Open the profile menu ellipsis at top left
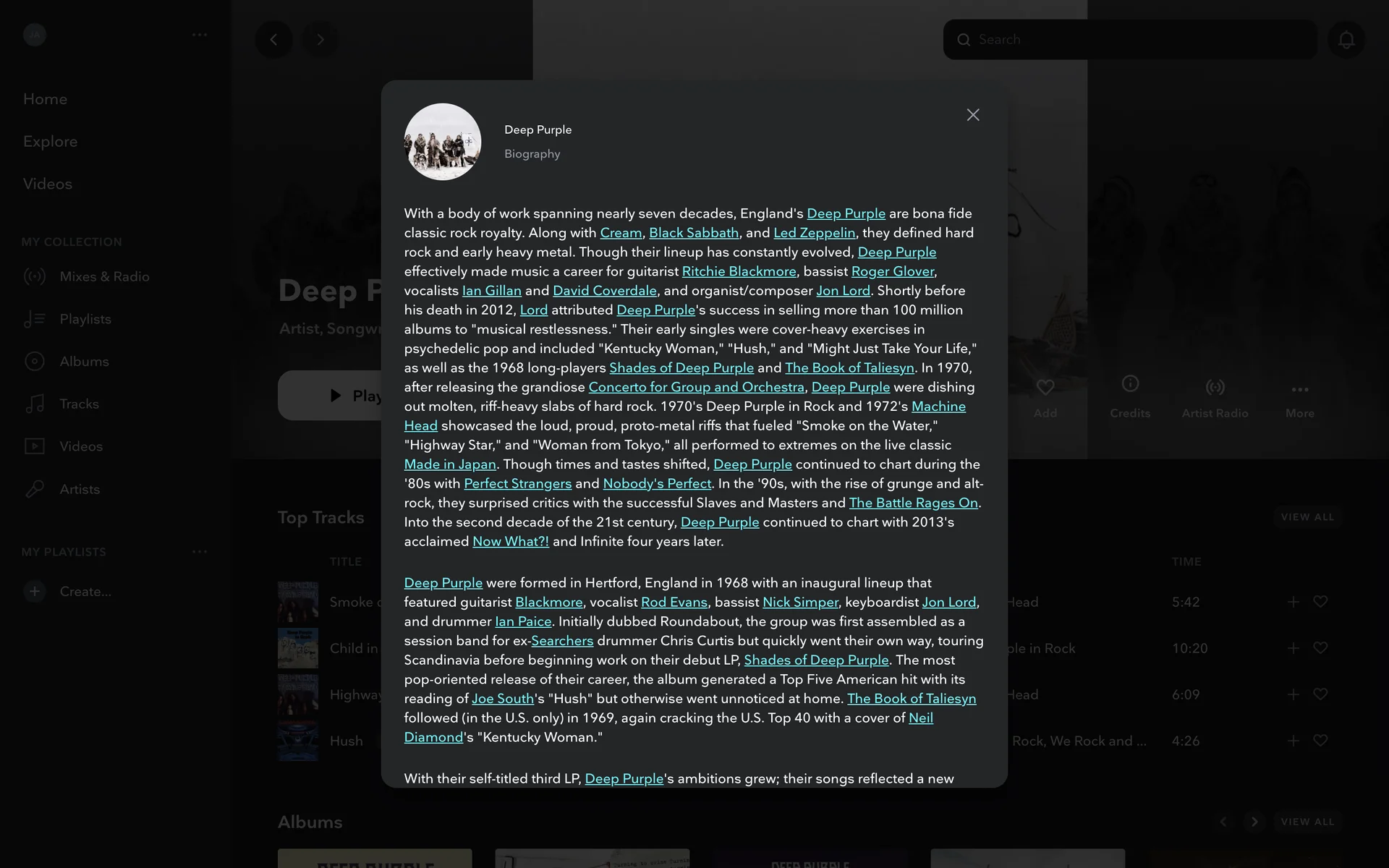1389x868 pixels. click(x=200, y=34)
